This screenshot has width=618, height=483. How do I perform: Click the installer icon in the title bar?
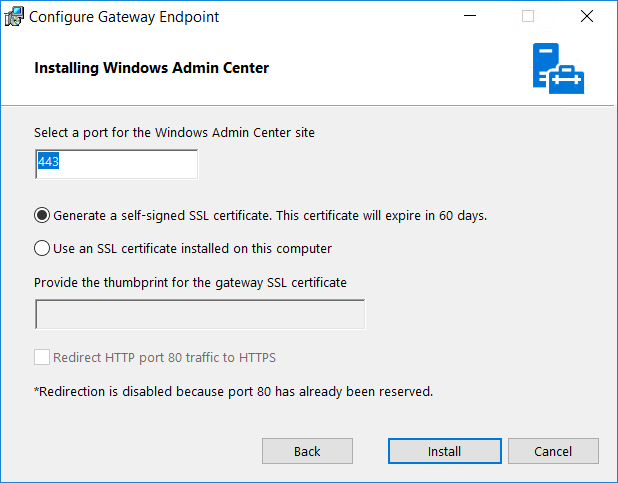click(x=14, y=17)
